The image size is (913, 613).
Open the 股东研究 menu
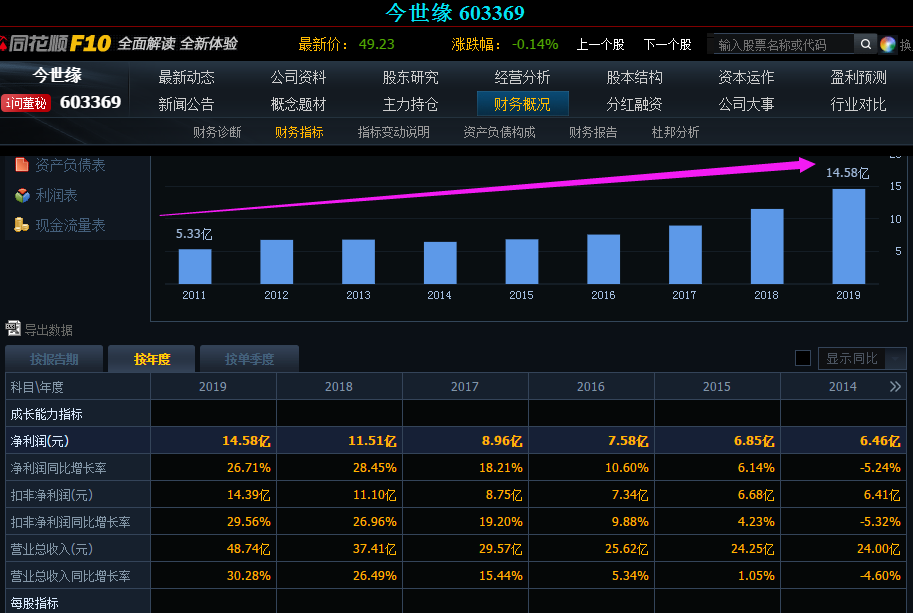[x=410, y=77]
